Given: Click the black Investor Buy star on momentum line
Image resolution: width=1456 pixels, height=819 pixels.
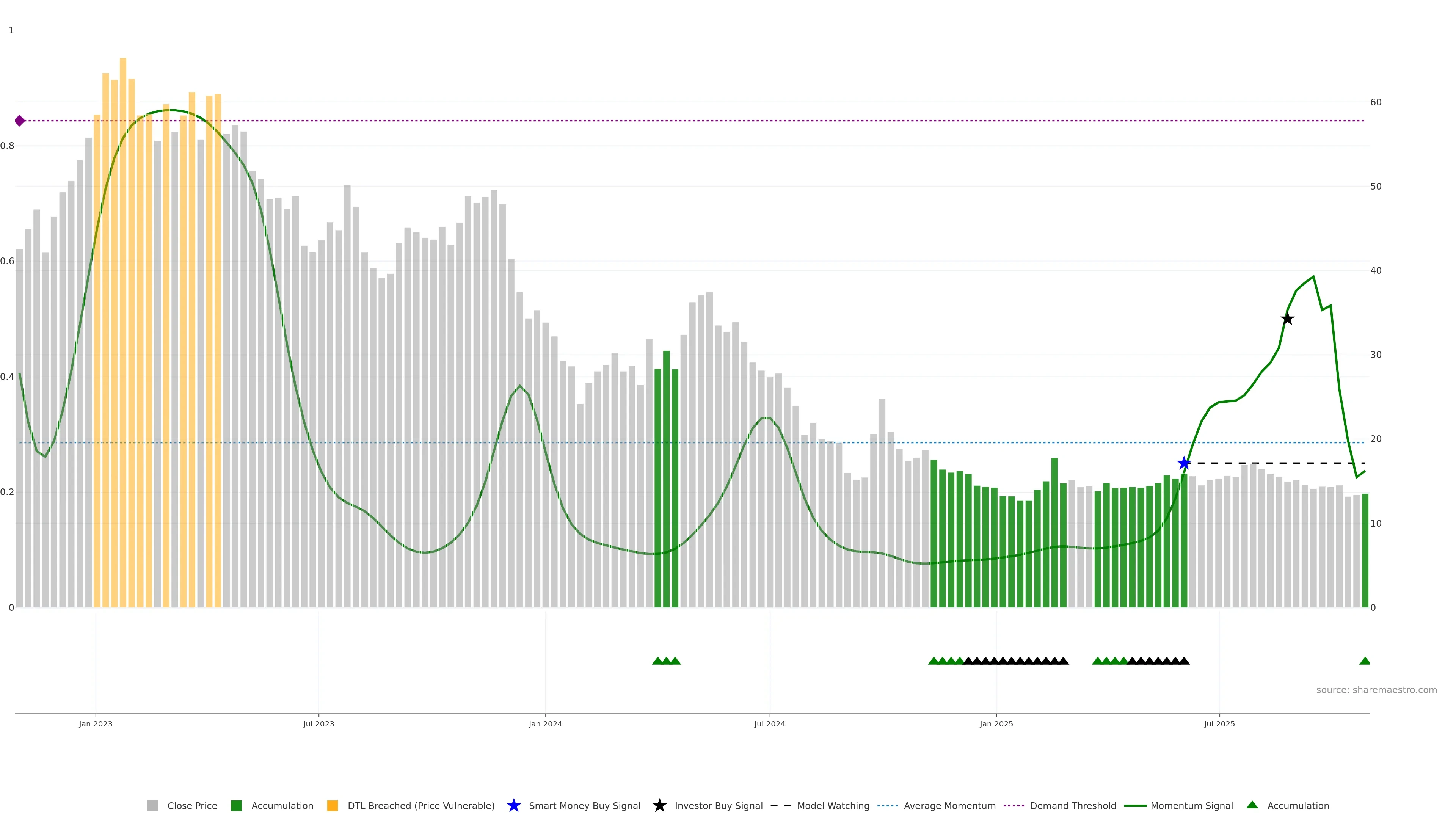Looking at the screenshot, I should 1287,319.
